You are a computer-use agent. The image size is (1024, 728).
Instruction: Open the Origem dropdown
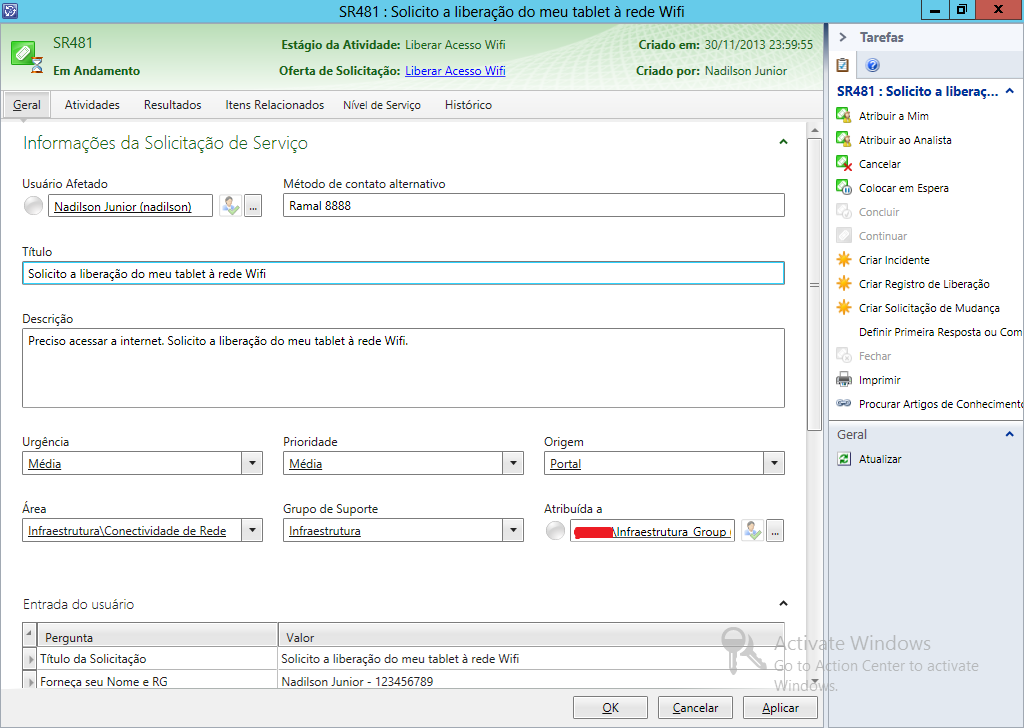coord(774,464)
